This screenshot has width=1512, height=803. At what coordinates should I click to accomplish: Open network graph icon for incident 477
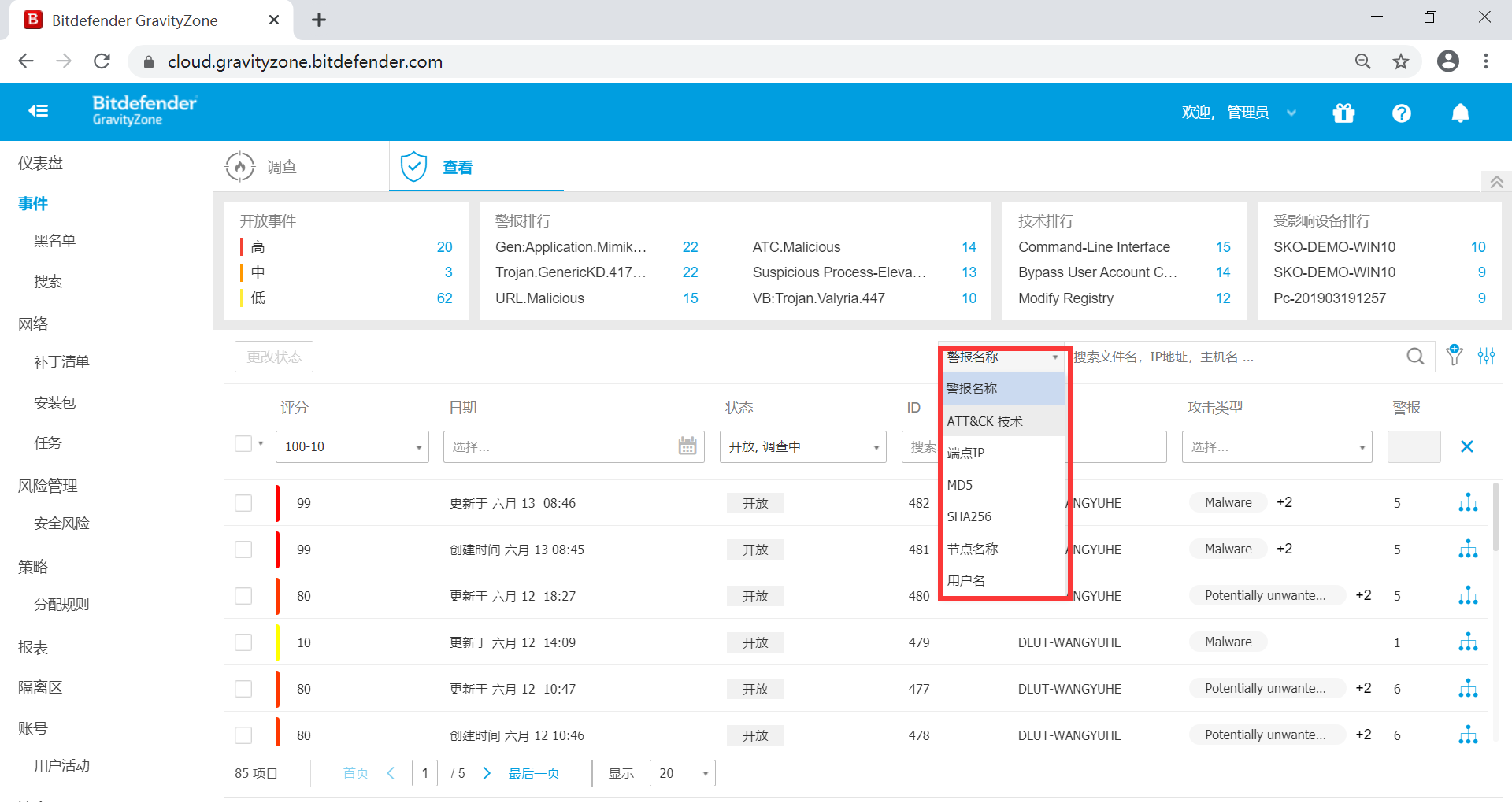[1468, 688]
